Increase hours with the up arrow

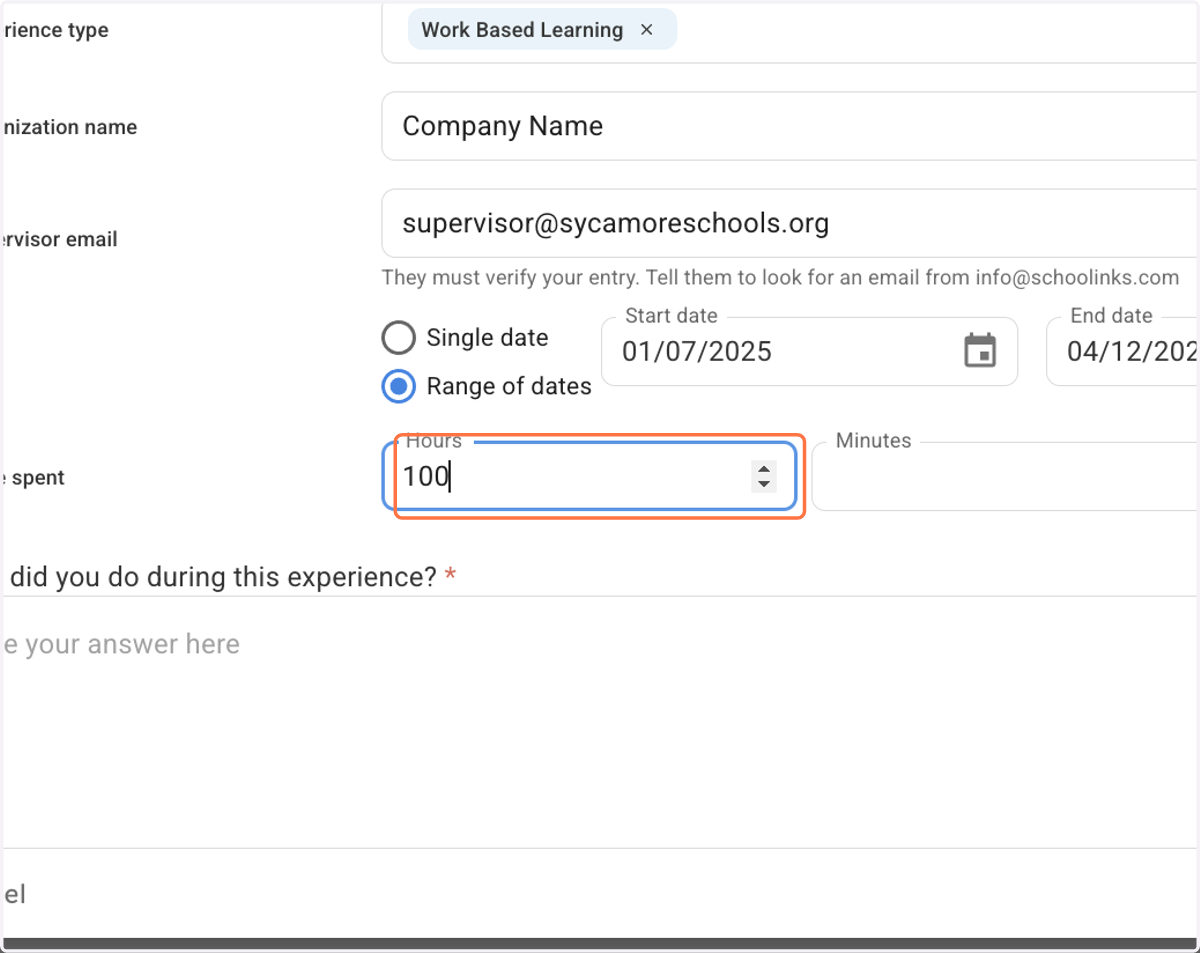(764, 469)
